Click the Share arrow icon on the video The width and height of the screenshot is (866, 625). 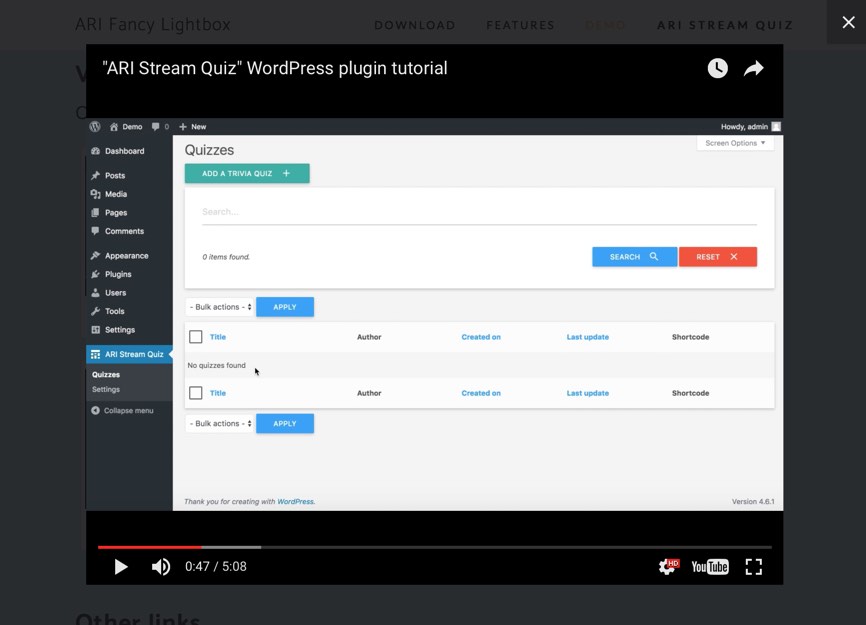tap(753, 68)
